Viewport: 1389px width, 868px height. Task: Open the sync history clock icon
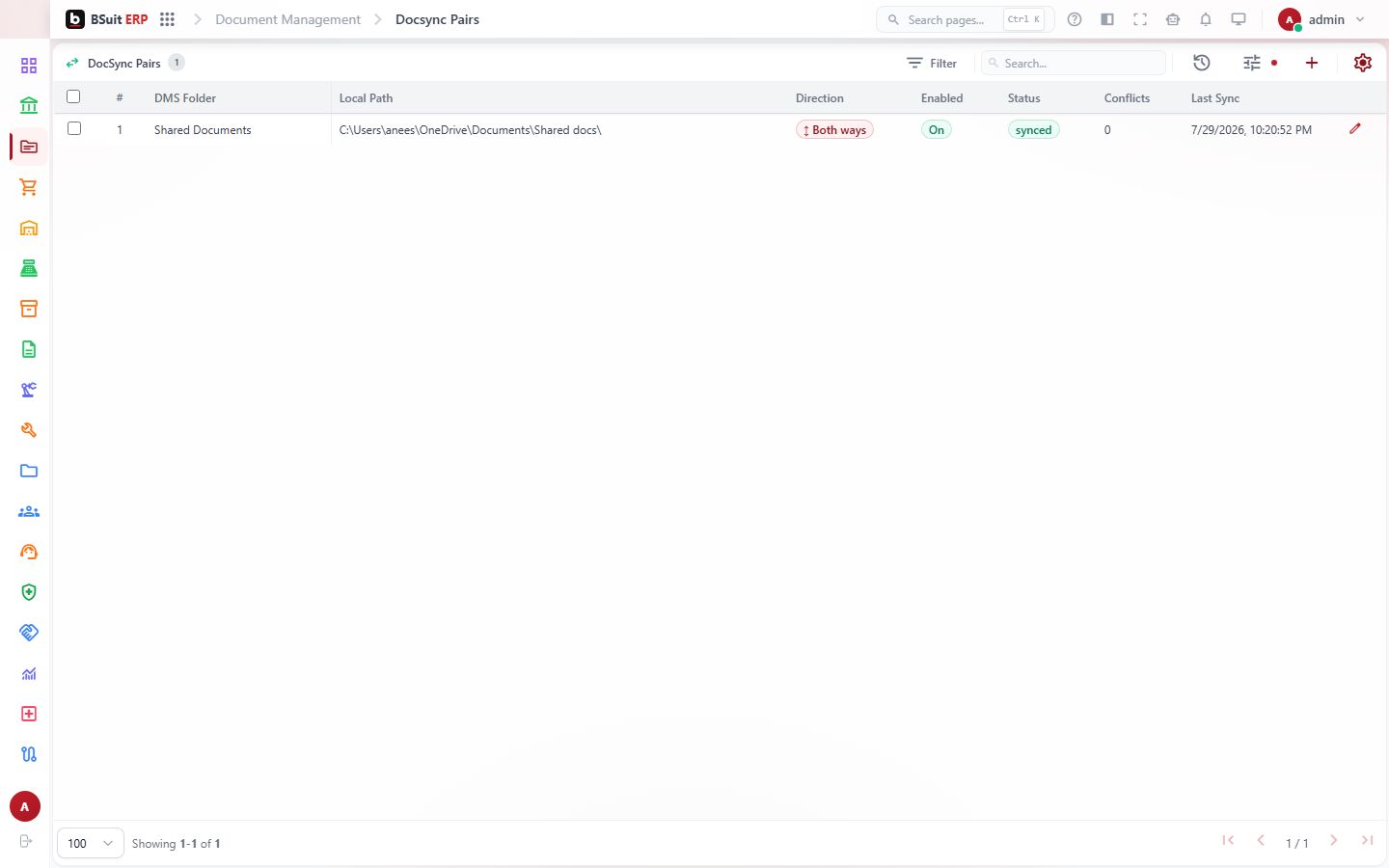tap(1201, 63)
